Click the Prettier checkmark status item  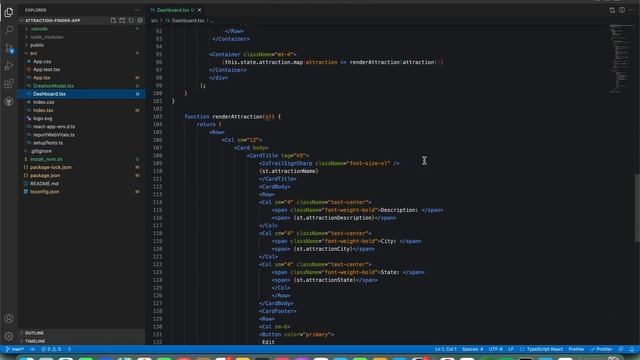(601, 349)
